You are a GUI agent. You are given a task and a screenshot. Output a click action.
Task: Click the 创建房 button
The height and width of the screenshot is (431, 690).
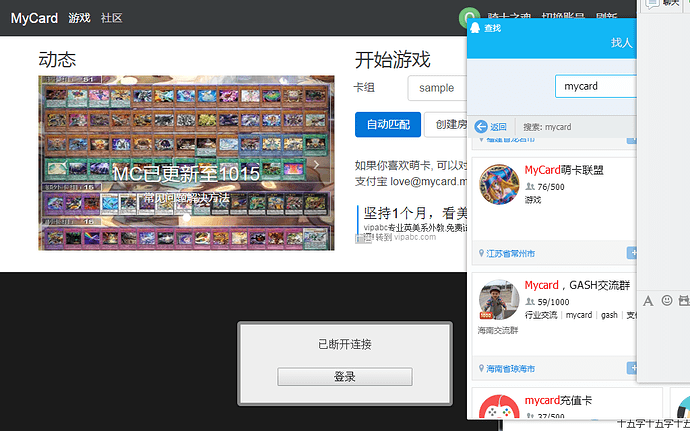446,125
